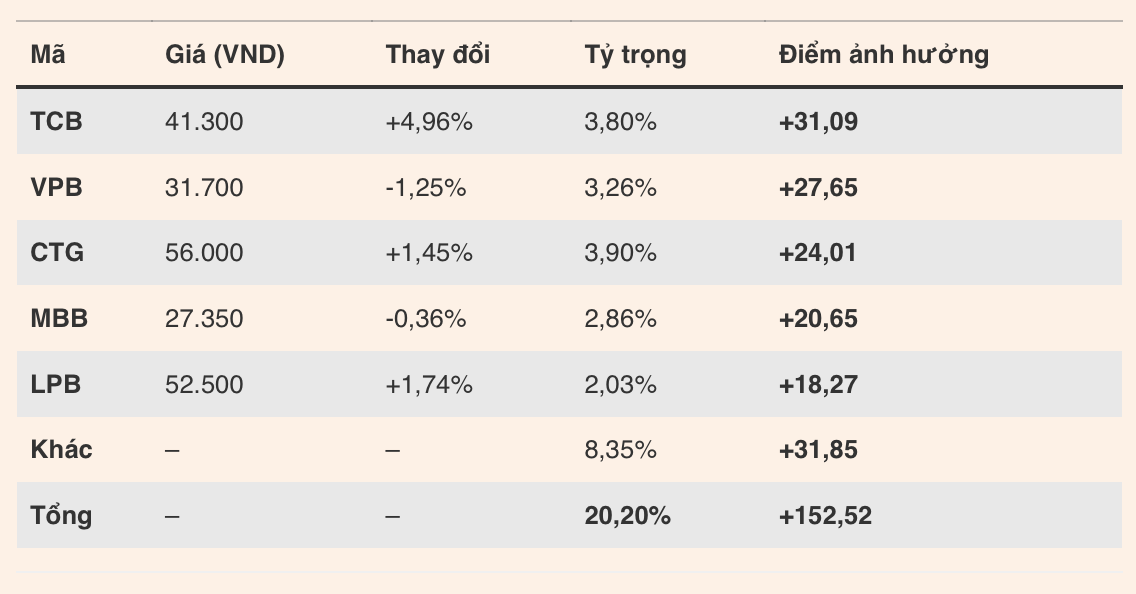Image resolution: width=1136 pixels, height=594 pixels.
Task: Select the CTG ticker cell
Action: pos(57,253)
